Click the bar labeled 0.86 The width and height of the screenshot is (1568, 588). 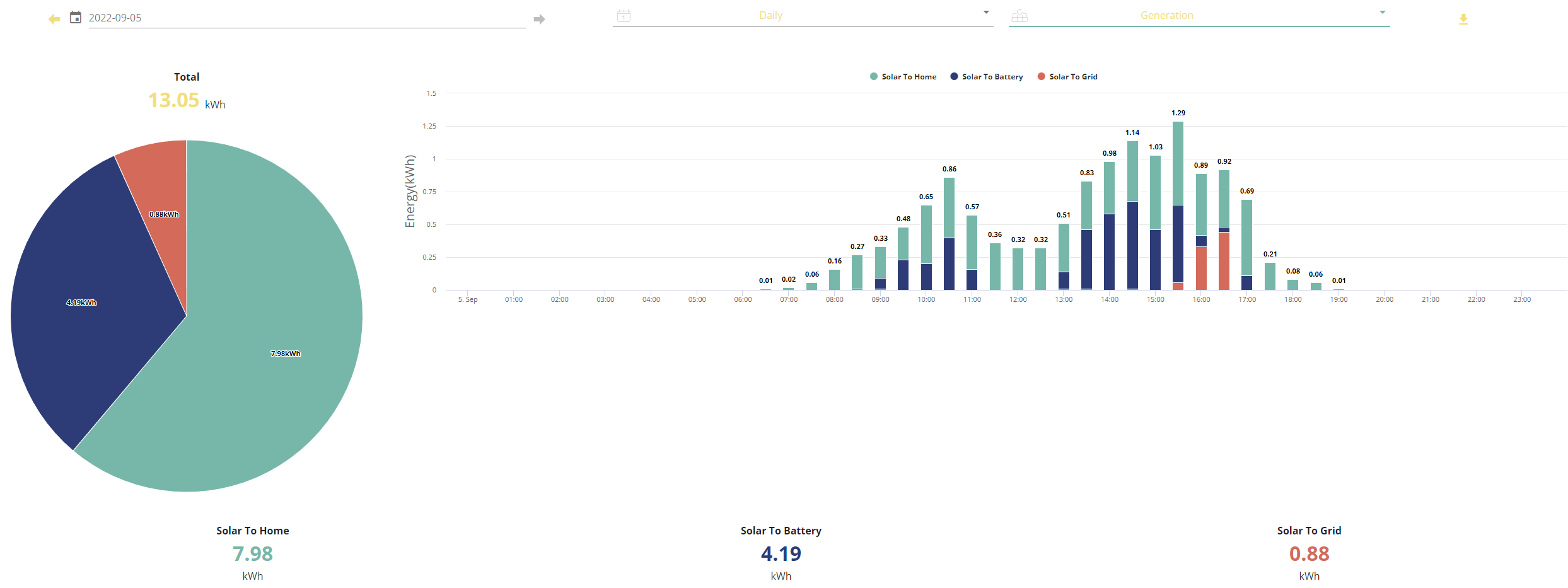coord(949,234)
